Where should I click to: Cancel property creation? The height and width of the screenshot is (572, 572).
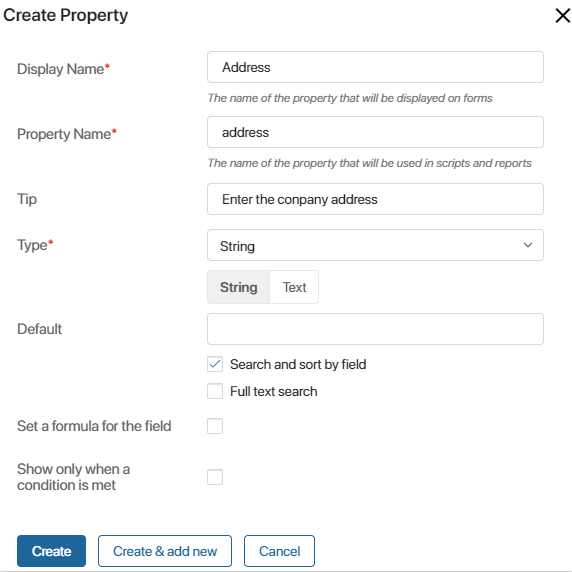click(x=279, y=551)
